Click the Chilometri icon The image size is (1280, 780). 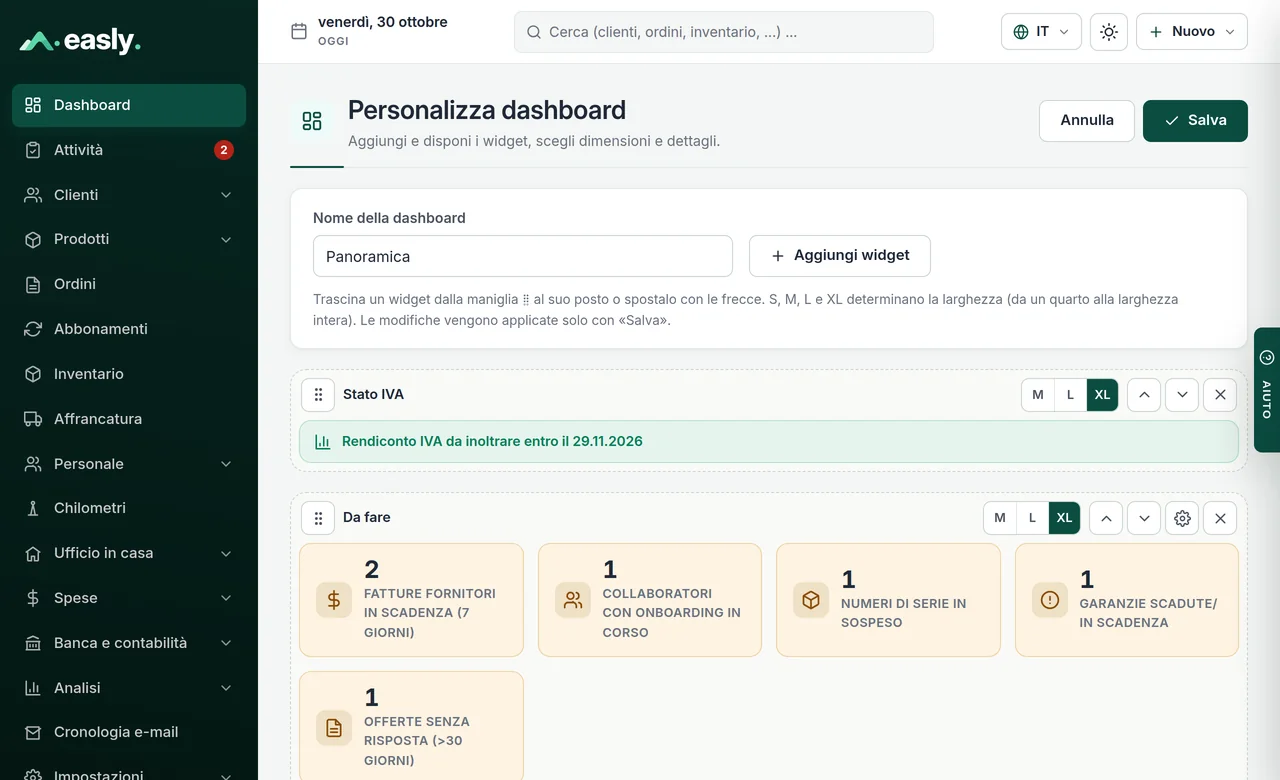[x=33, y=508]
